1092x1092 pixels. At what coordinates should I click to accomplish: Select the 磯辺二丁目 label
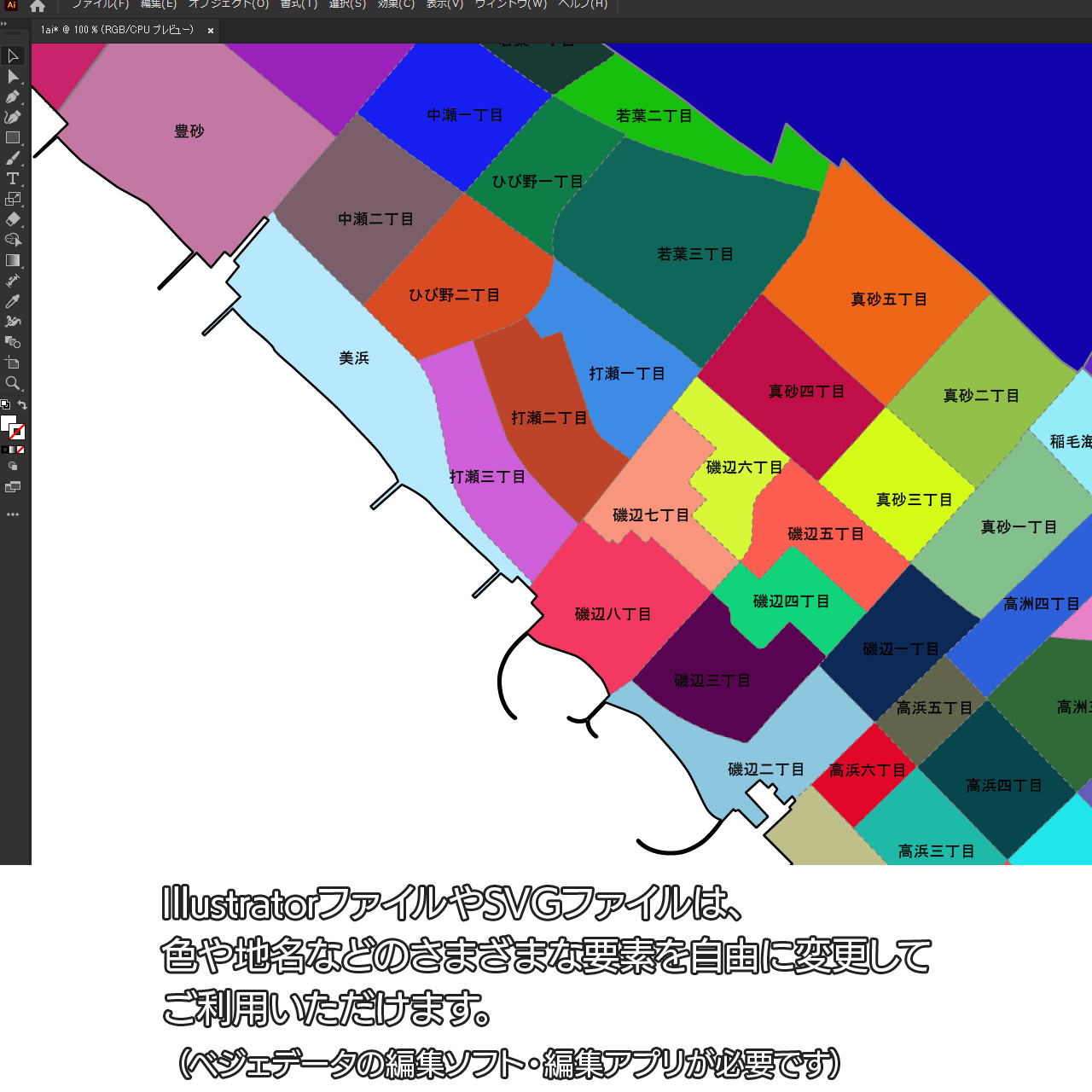[766, 770]
